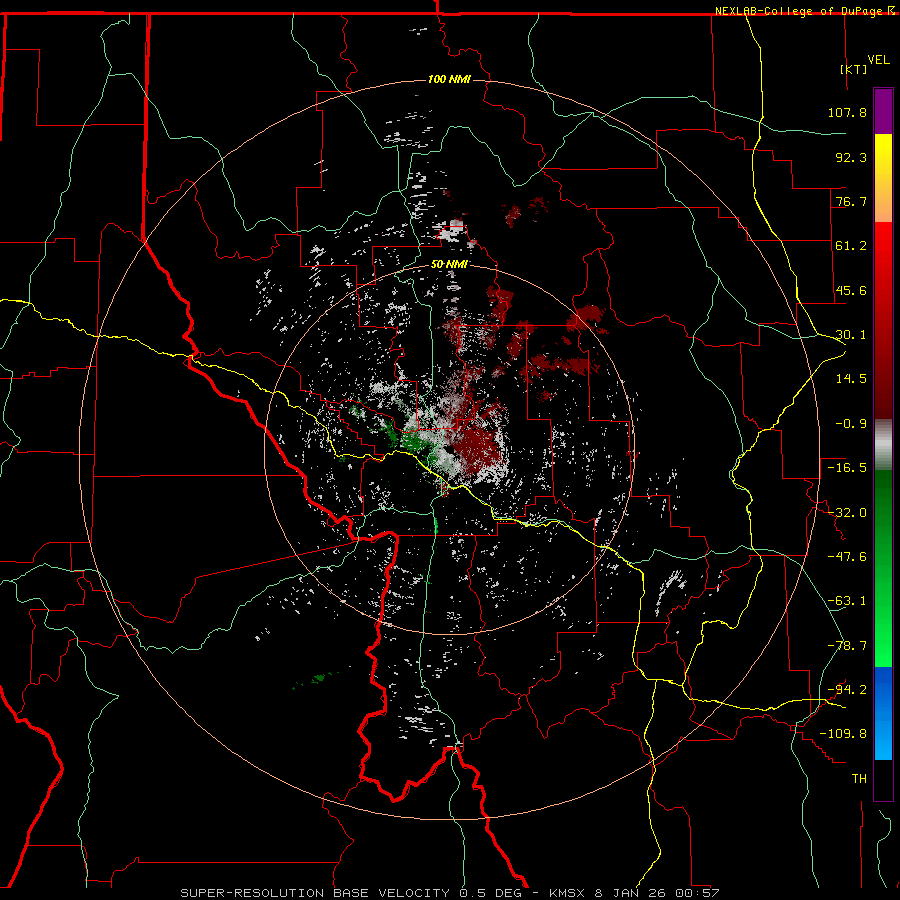
Task: Click the -78.7 velocity scale value
Action: pos(847,646)
